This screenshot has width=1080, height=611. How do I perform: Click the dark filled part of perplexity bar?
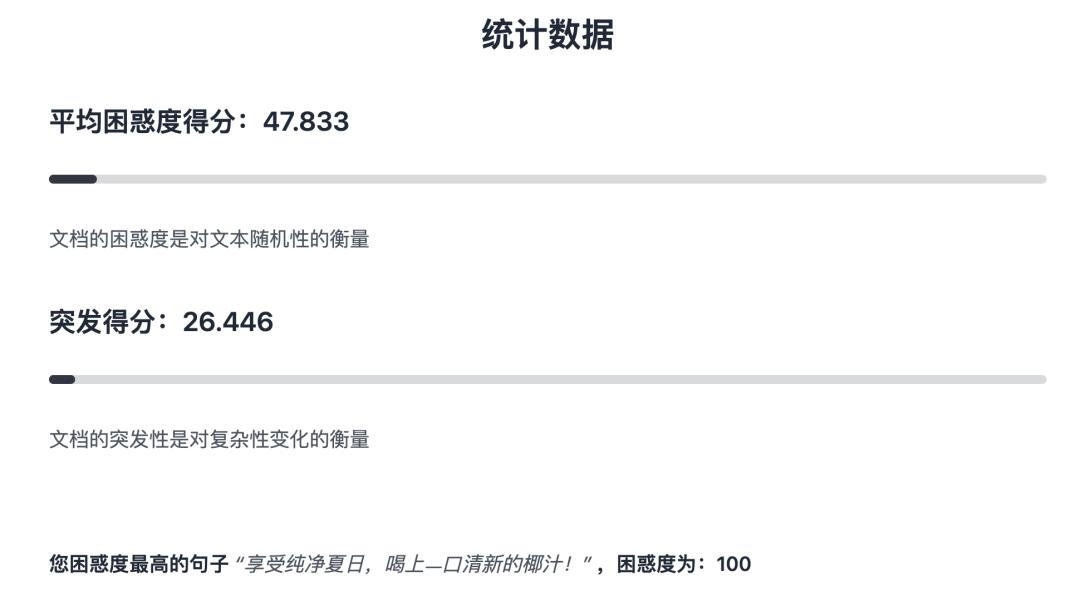(x=73, y=179)
